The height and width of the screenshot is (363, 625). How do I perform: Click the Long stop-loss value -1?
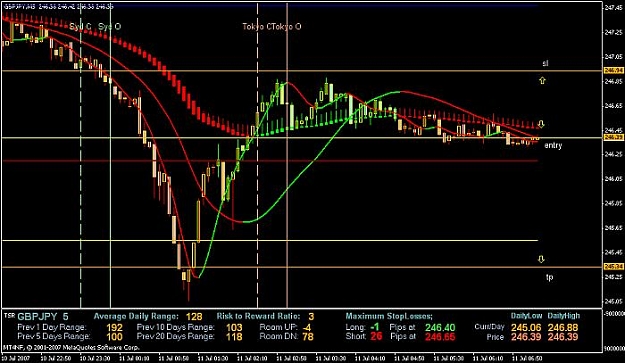374,328
